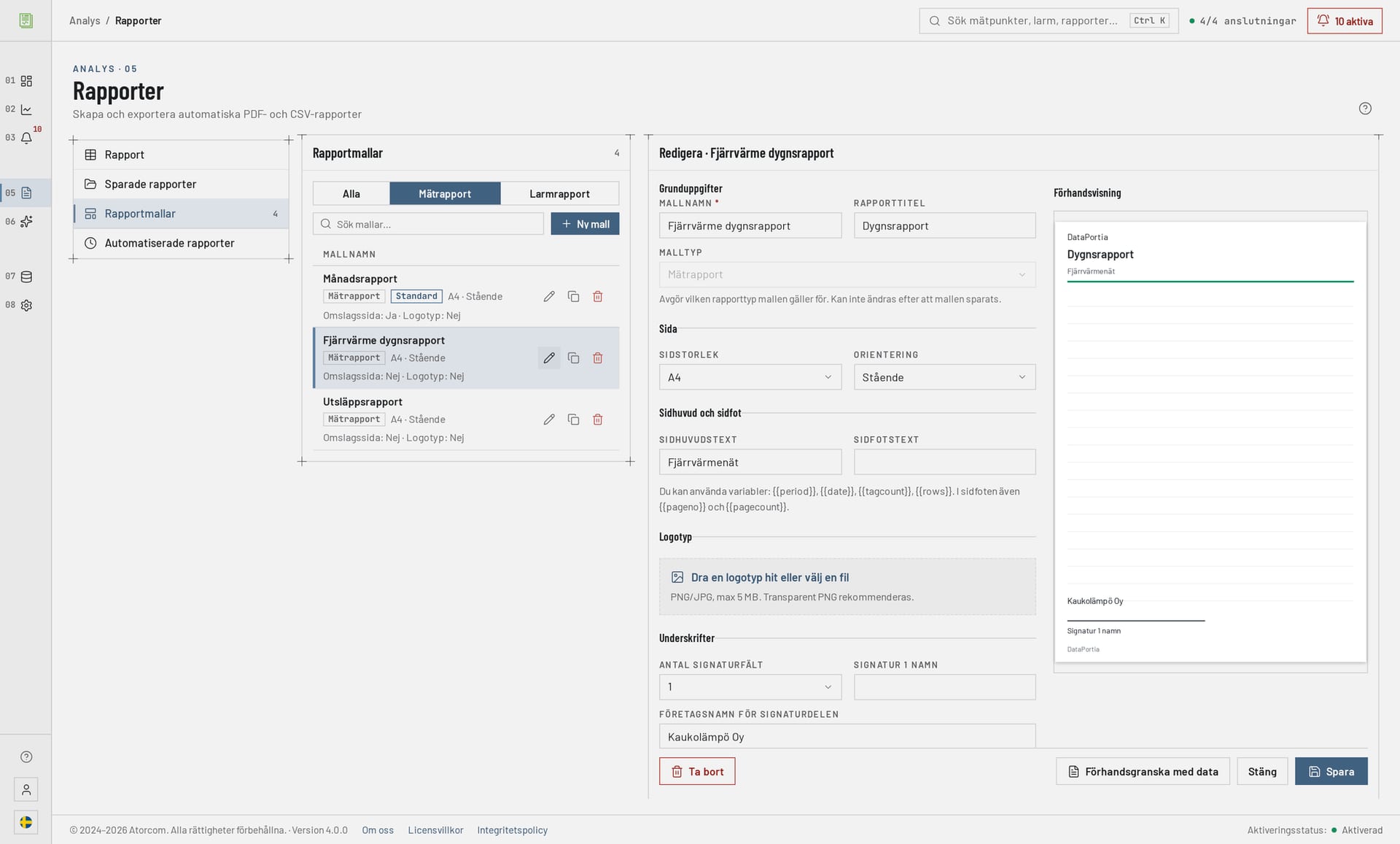
Task: Switch to the Alla tab
Action: [351, 193]
